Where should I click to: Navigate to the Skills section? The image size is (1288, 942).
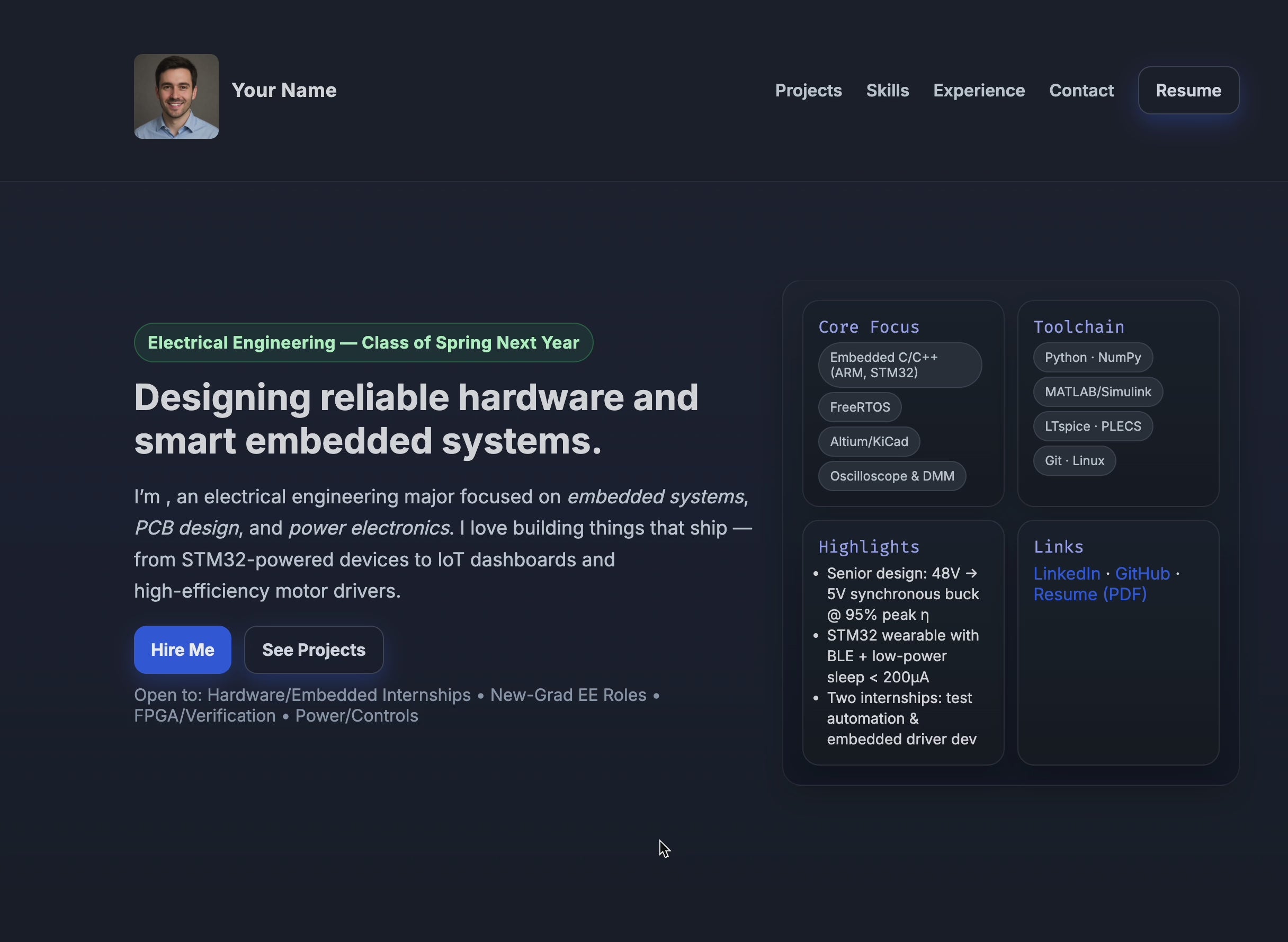coord(887,90)
